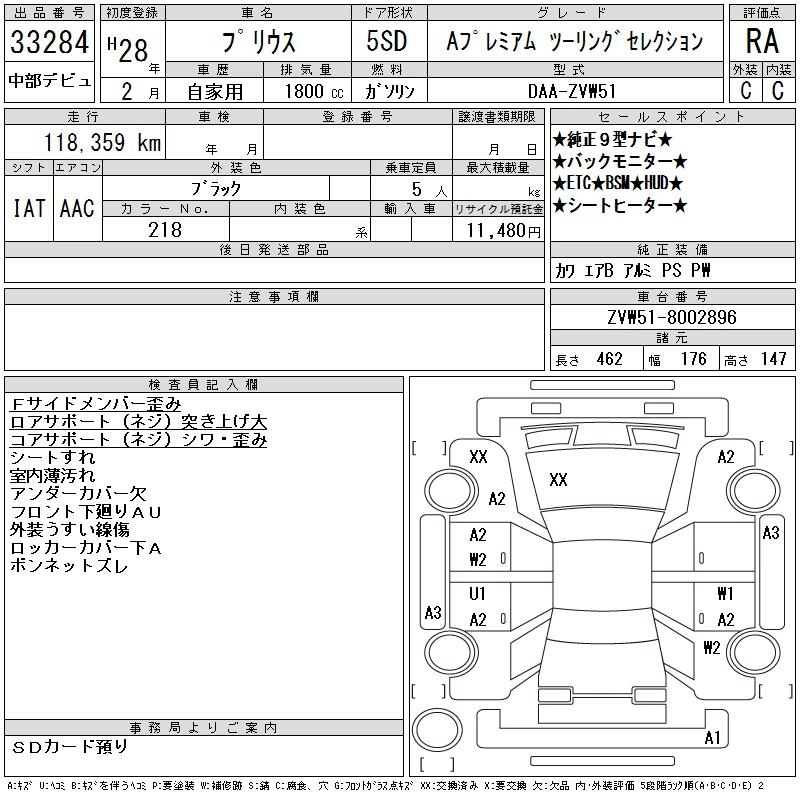The width and height of the screenshot is (800, 800).
Task: Select the Fサイドメンバー歪み inspector note
Action: tap(95, 404)
